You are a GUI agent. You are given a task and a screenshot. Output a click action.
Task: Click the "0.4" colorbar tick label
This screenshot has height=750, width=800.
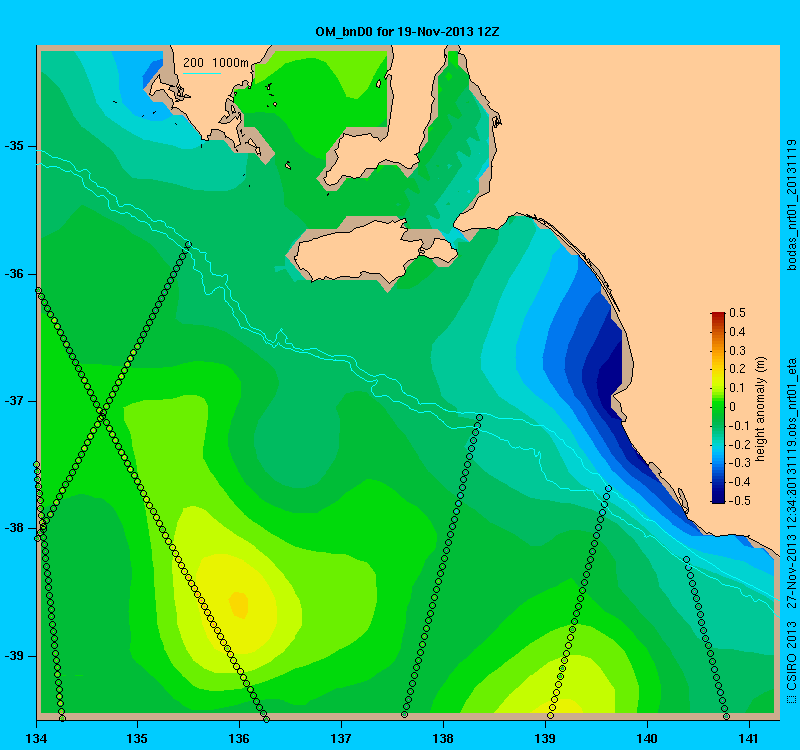tap(737, 332)
